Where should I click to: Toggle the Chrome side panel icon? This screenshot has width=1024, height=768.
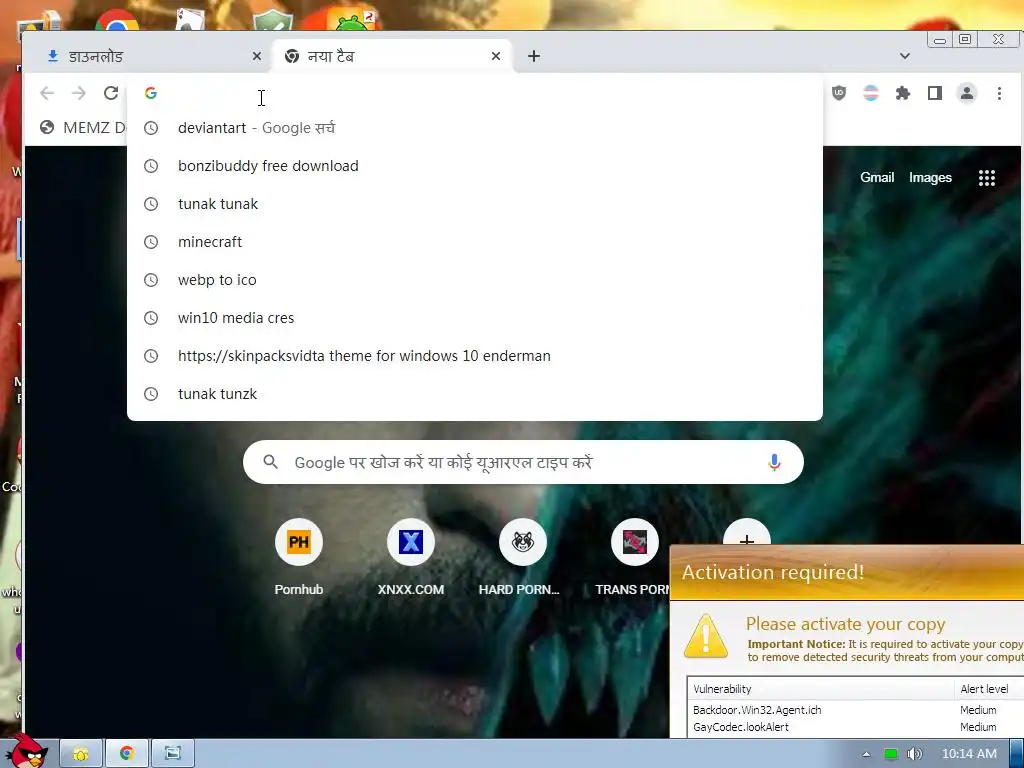click(935, 93)
